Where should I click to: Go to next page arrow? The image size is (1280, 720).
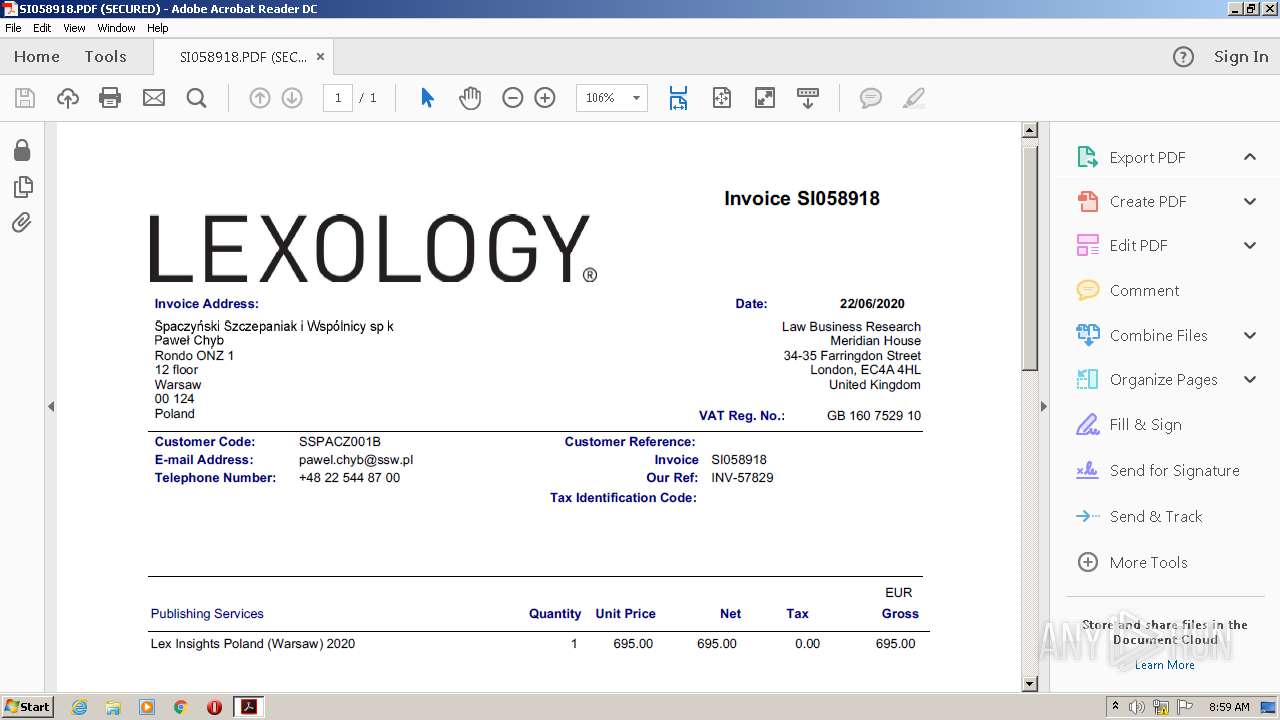(292, 98)
